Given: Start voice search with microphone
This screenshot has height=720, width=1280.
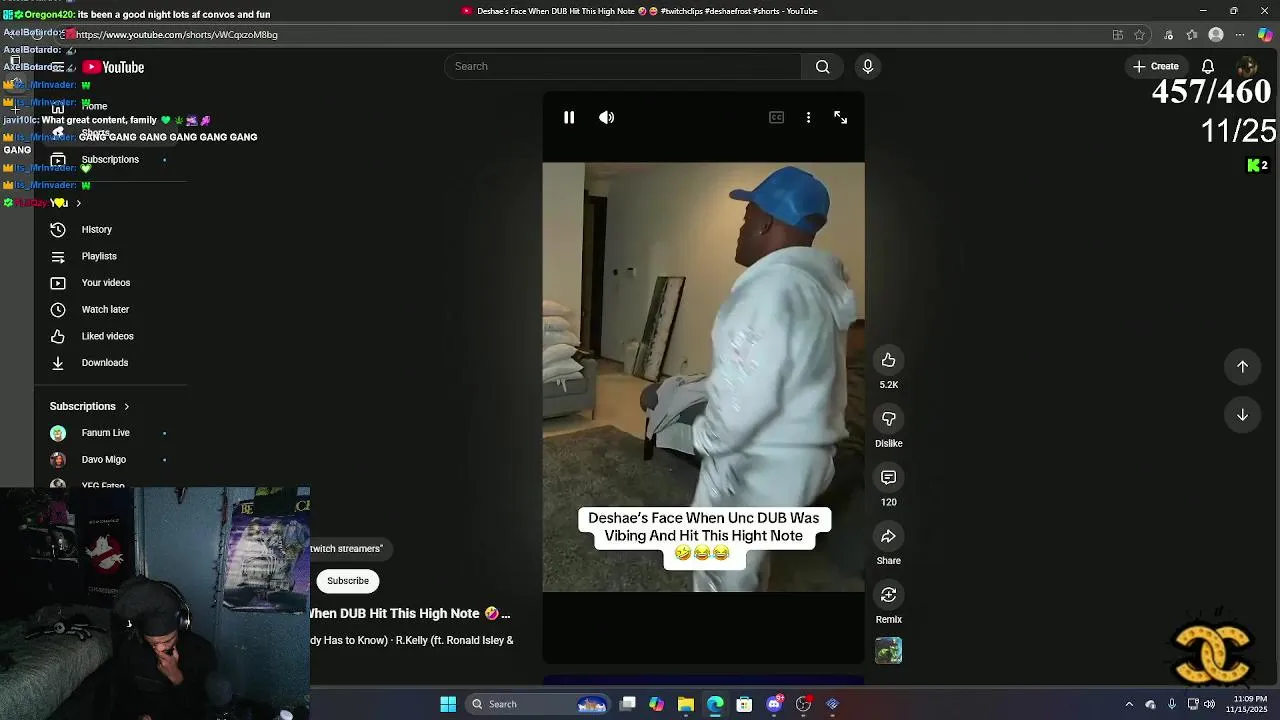Looking at the screenshot, I should 868,67.
